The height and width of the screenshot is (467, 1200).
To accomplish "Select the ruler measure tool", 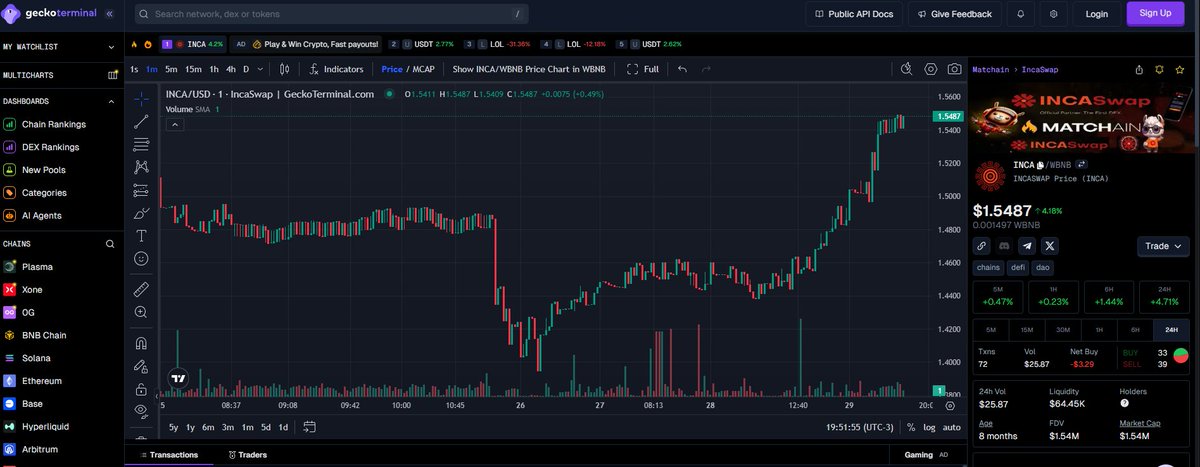I will point(141,289).
